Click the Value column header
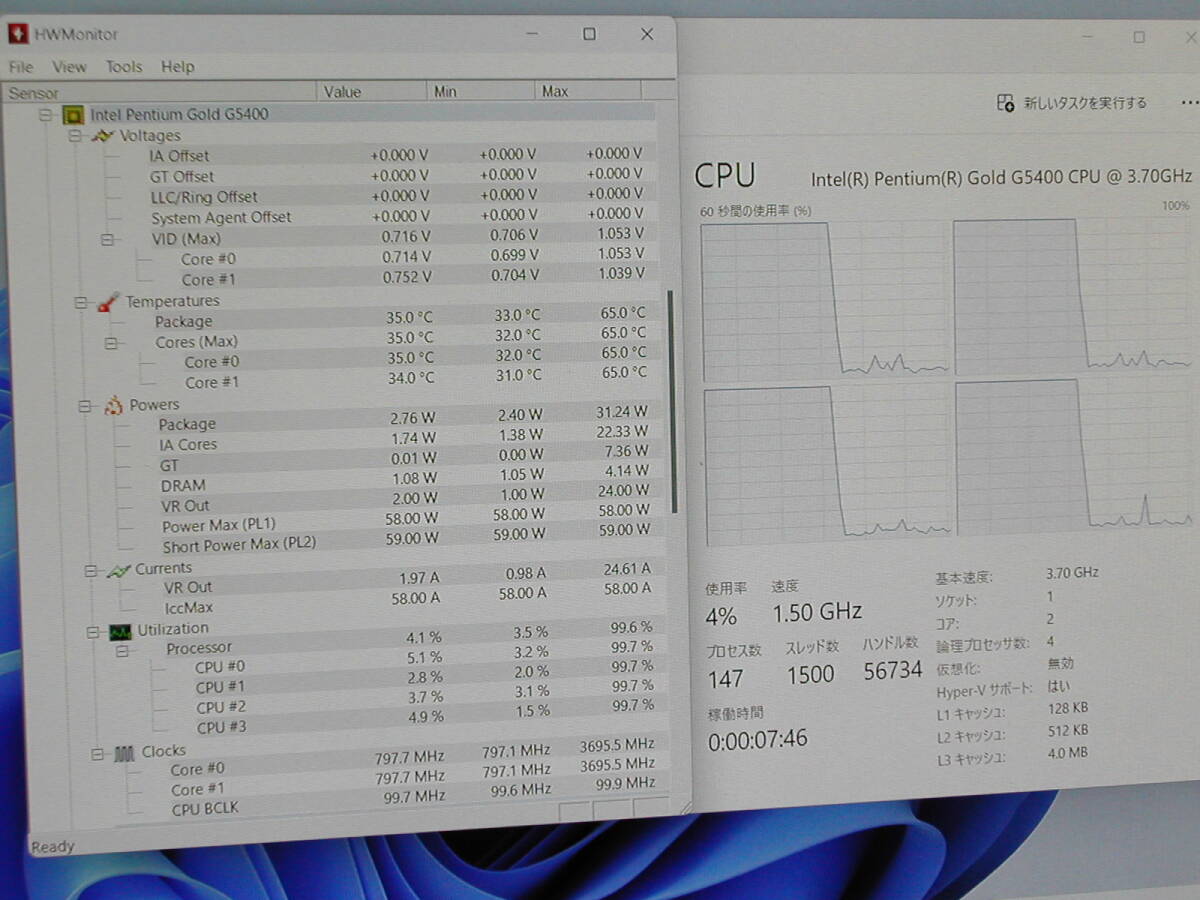Image resolution: width=1200 pixels, height=900 pixels. [x=373, y=91]
